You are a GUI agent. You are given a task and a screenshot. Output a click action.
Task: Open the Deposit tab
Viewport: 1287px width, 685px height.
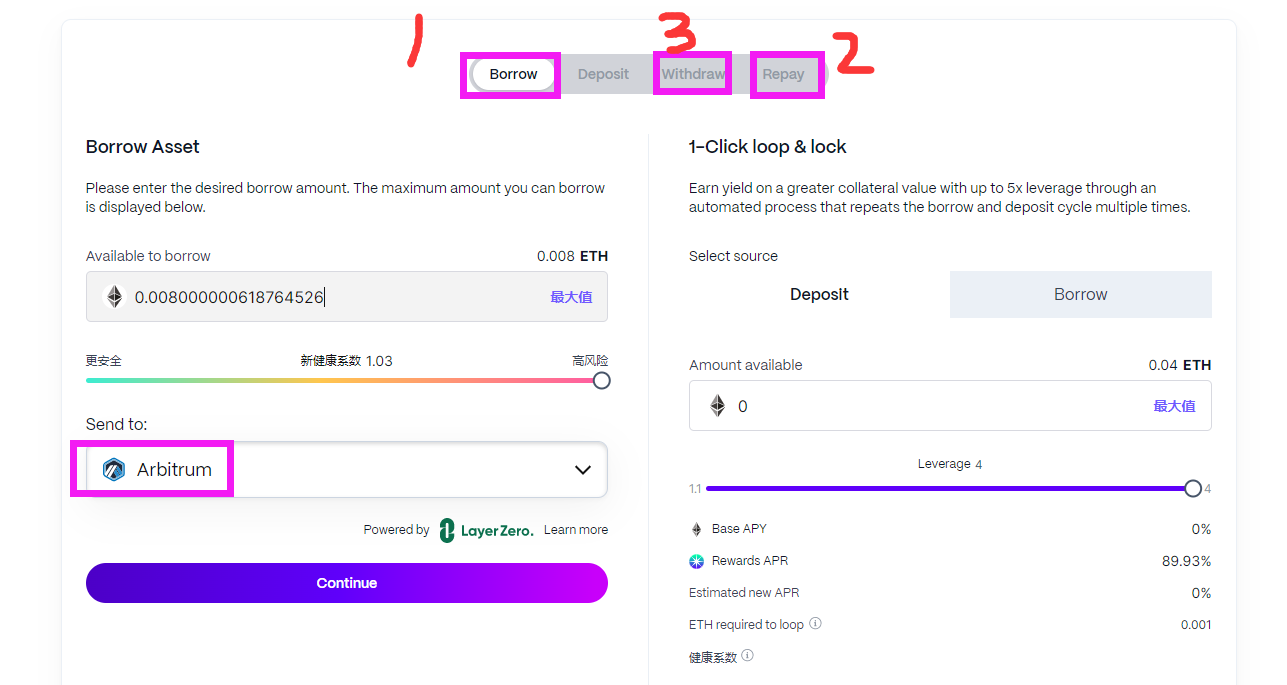603,74
